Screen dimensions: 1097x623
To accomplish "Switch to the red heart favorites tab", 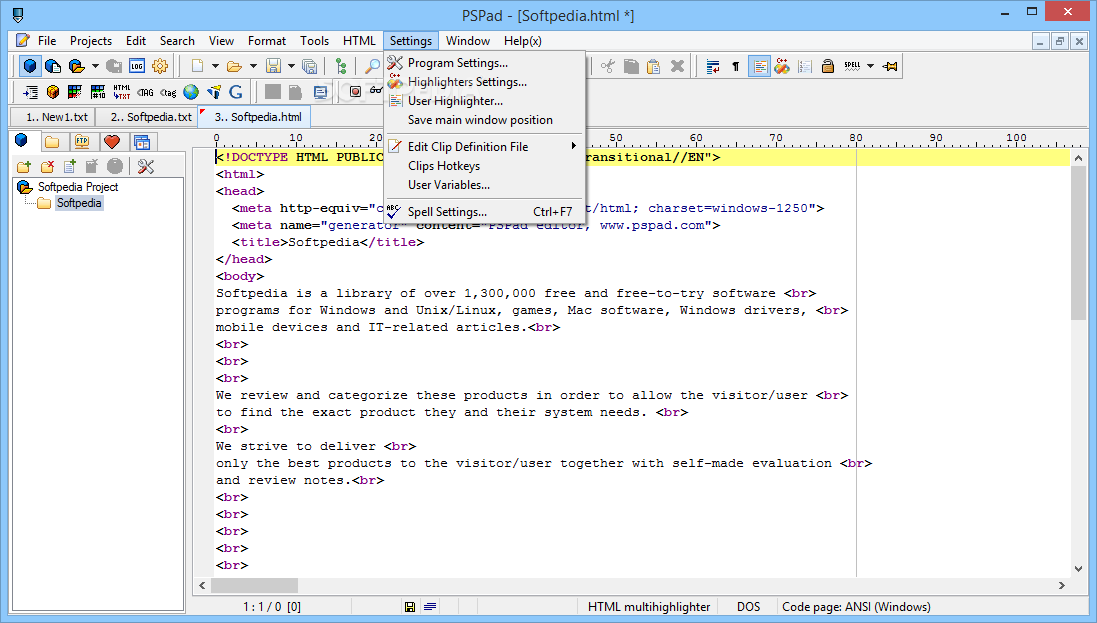I will (112, 142).
